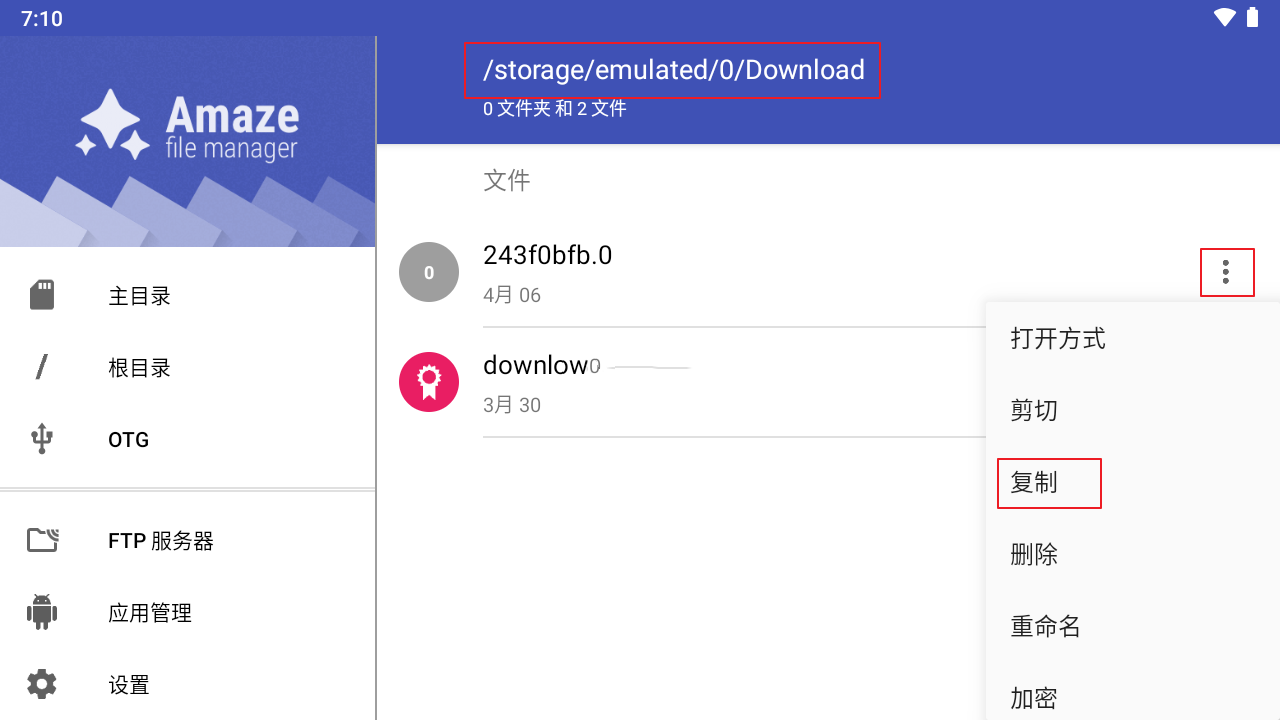Click the USB icon beside OTG

[42, 440]
